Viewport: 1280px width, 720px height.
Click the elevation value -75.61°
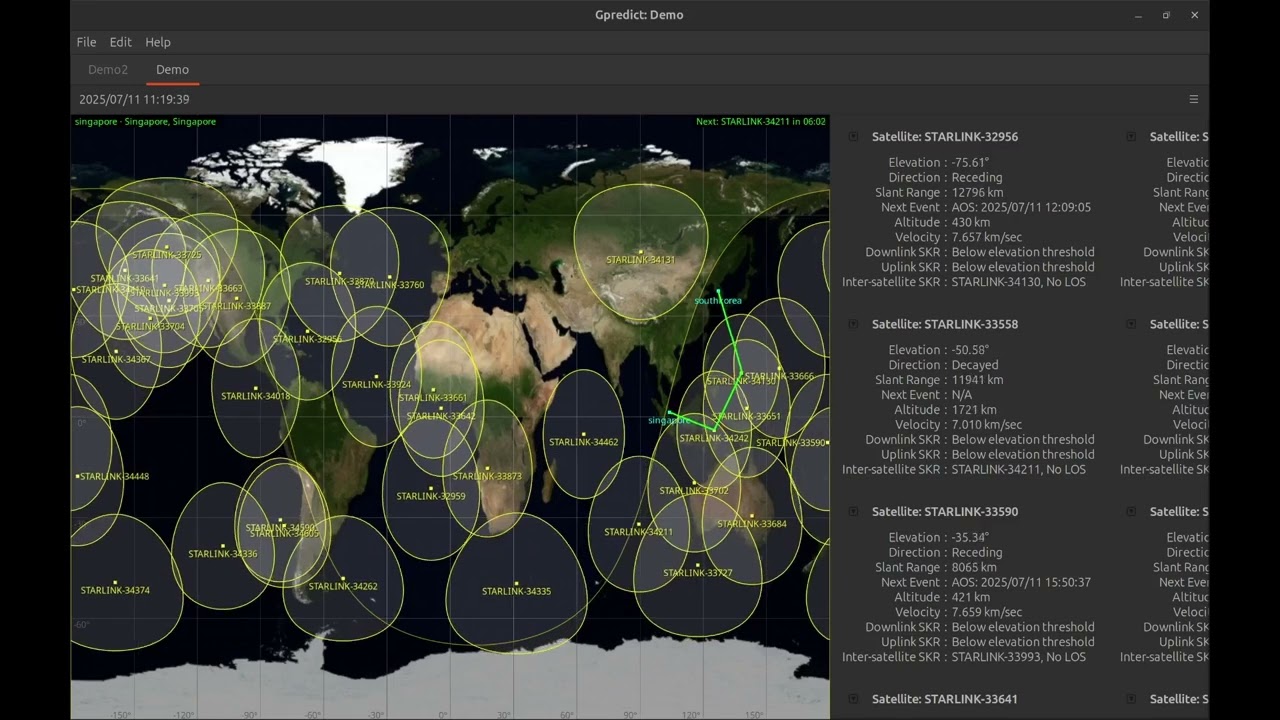point(970,162)
